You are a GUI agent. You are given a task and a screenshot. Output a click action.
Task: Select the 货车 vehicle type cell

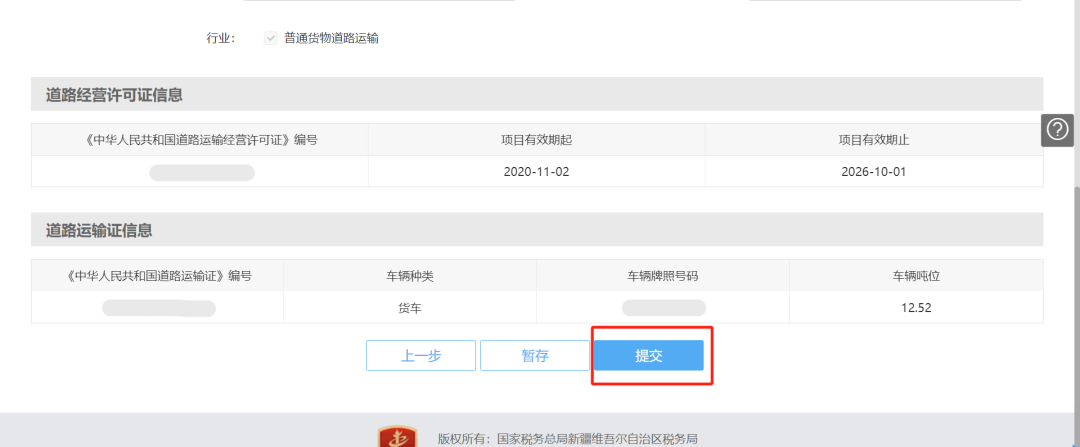click(409, 308)
